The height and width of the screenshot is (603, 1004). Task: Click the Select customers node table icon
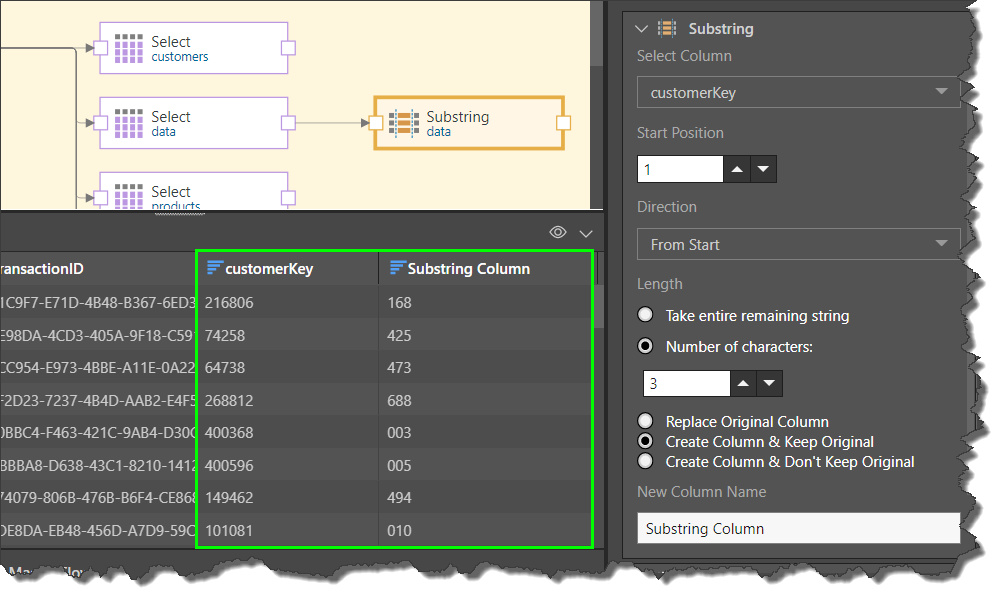129,49
